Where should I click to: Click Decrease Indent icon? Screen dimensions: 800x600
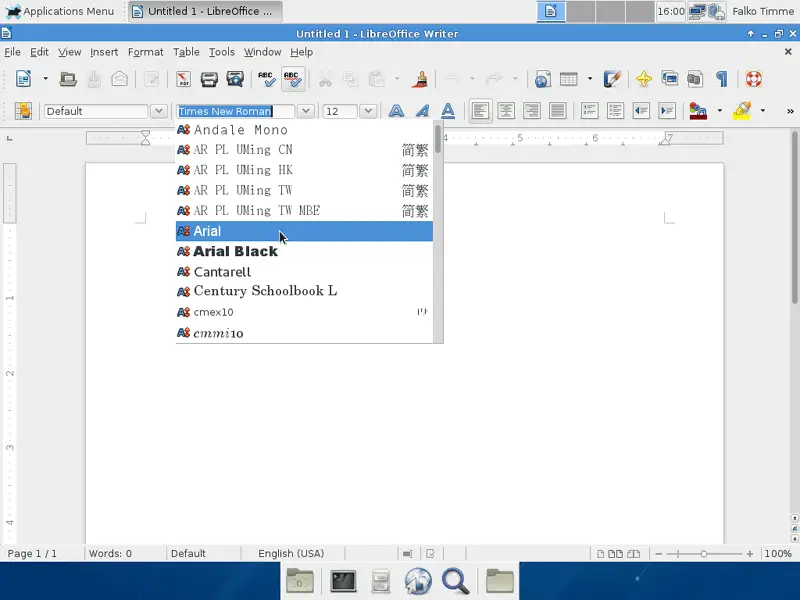(641, 111)
